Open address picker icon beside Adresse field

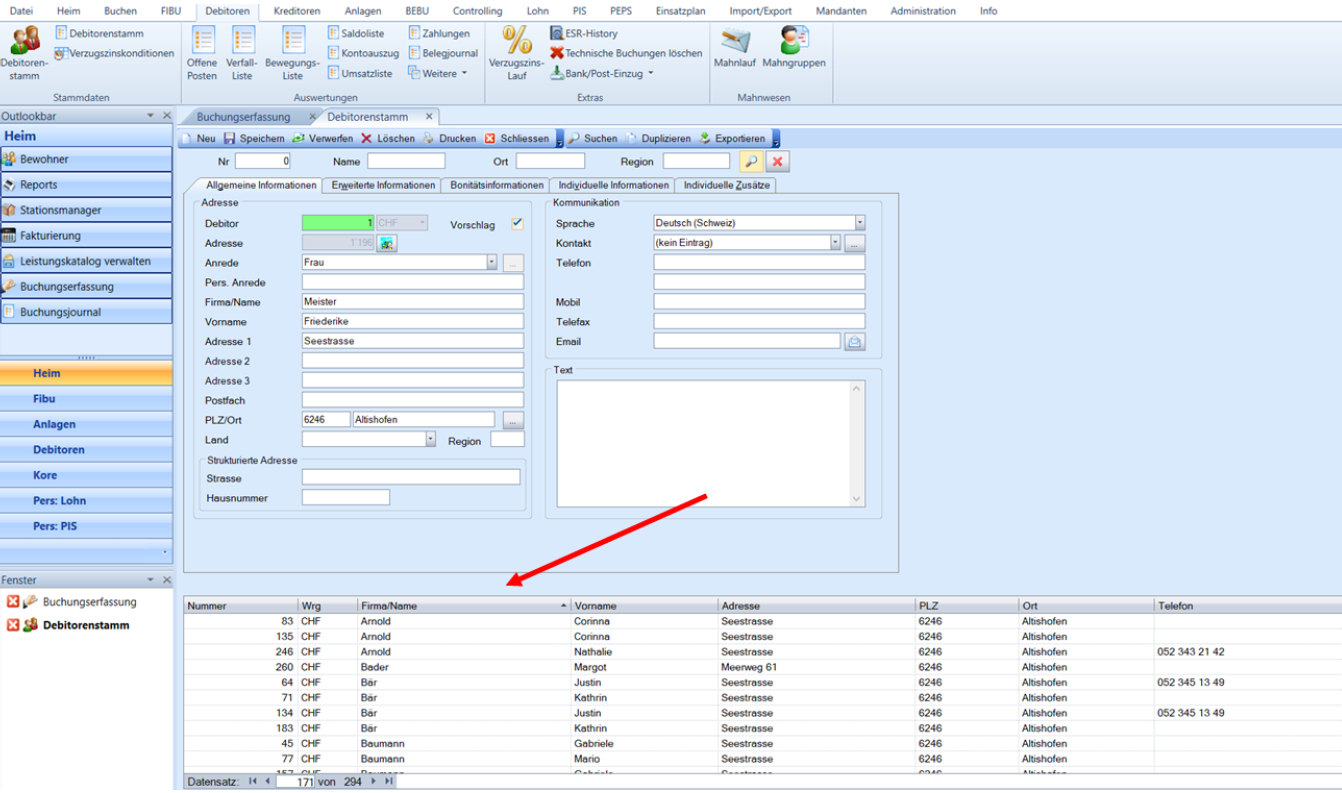387,243
